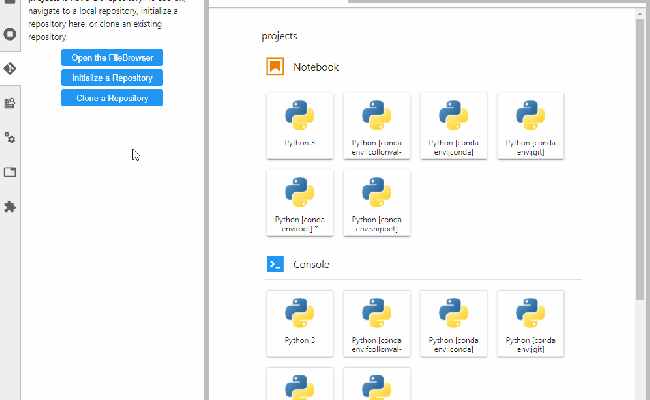Click the orange Notebook section icon
The height and width of the screenshot is (400, 650).
coord(275,66)
